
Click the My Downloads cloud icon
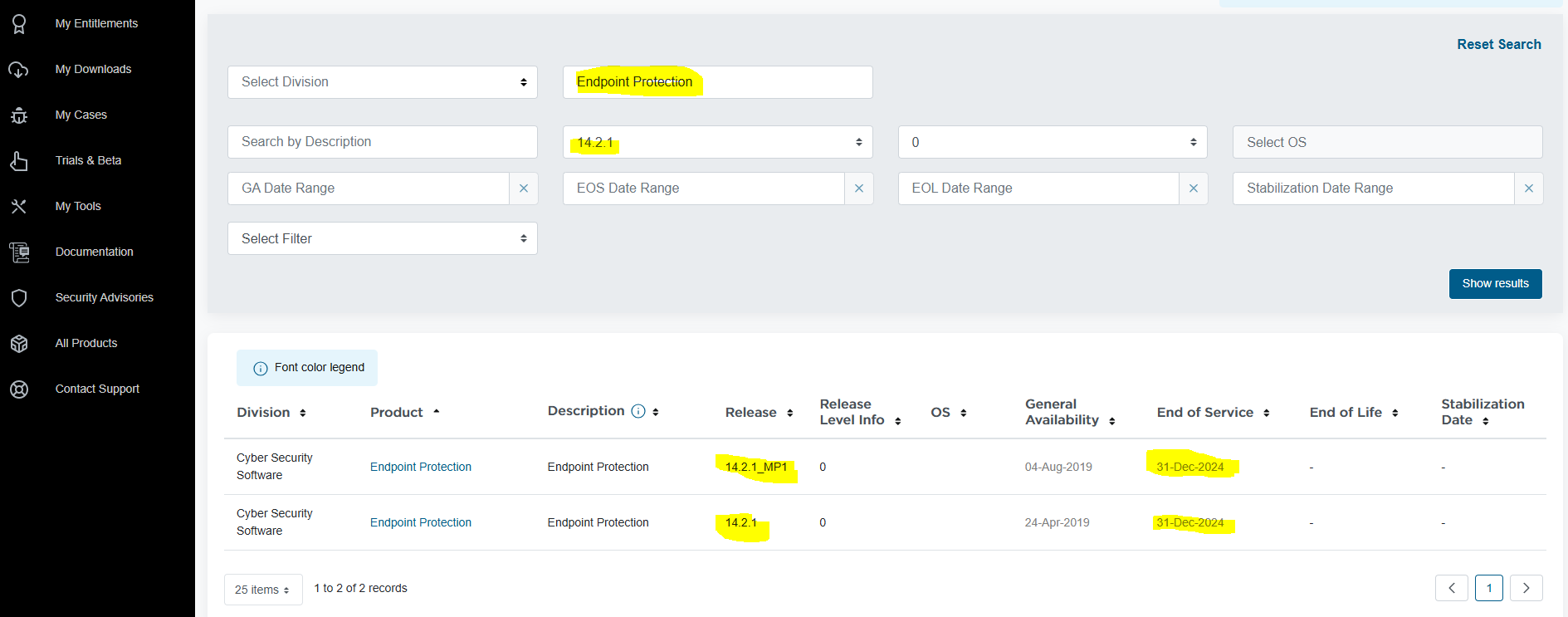click(19, 70)
